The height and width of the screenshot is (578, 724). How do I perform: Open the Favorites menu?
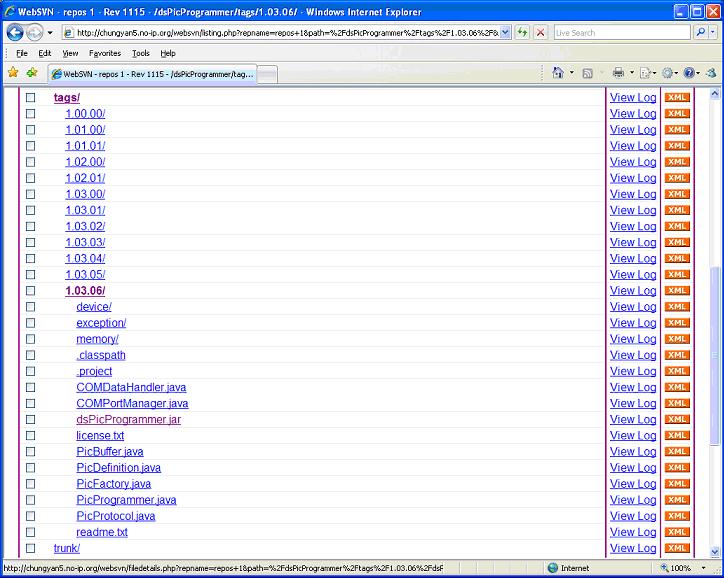(105, 53)
